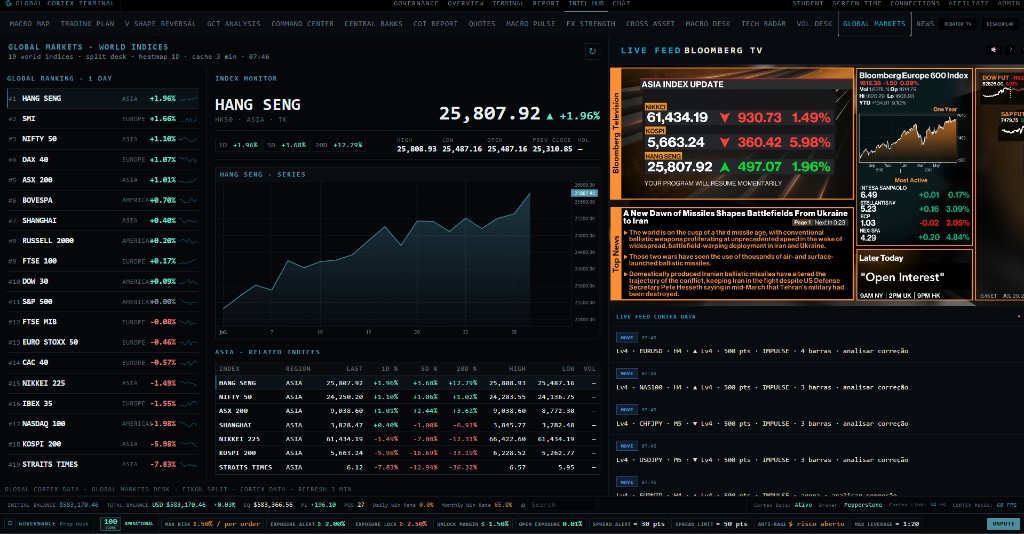Select S&P 500 ranking row
The image size is (1024, 534).
102,302
